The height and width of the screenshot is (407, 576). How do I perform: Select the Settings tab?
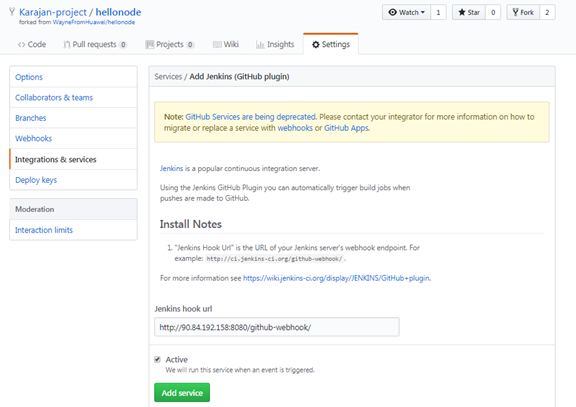[331, 44]
